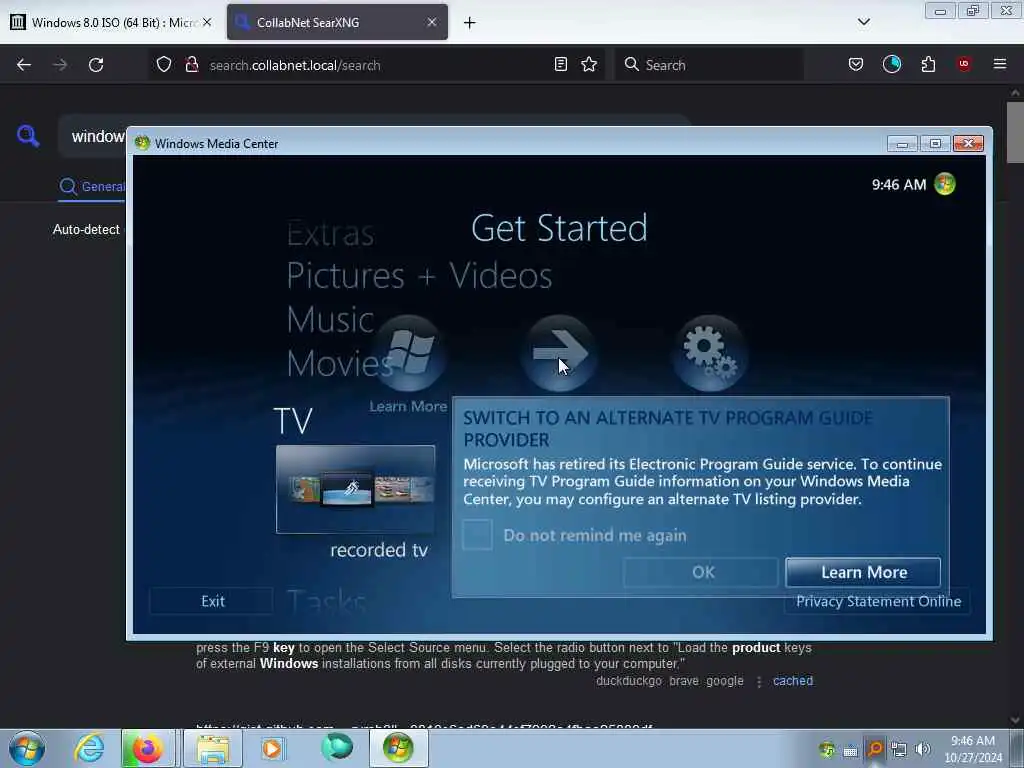Click the arrow Express setup icon

[x=559, y=353]
